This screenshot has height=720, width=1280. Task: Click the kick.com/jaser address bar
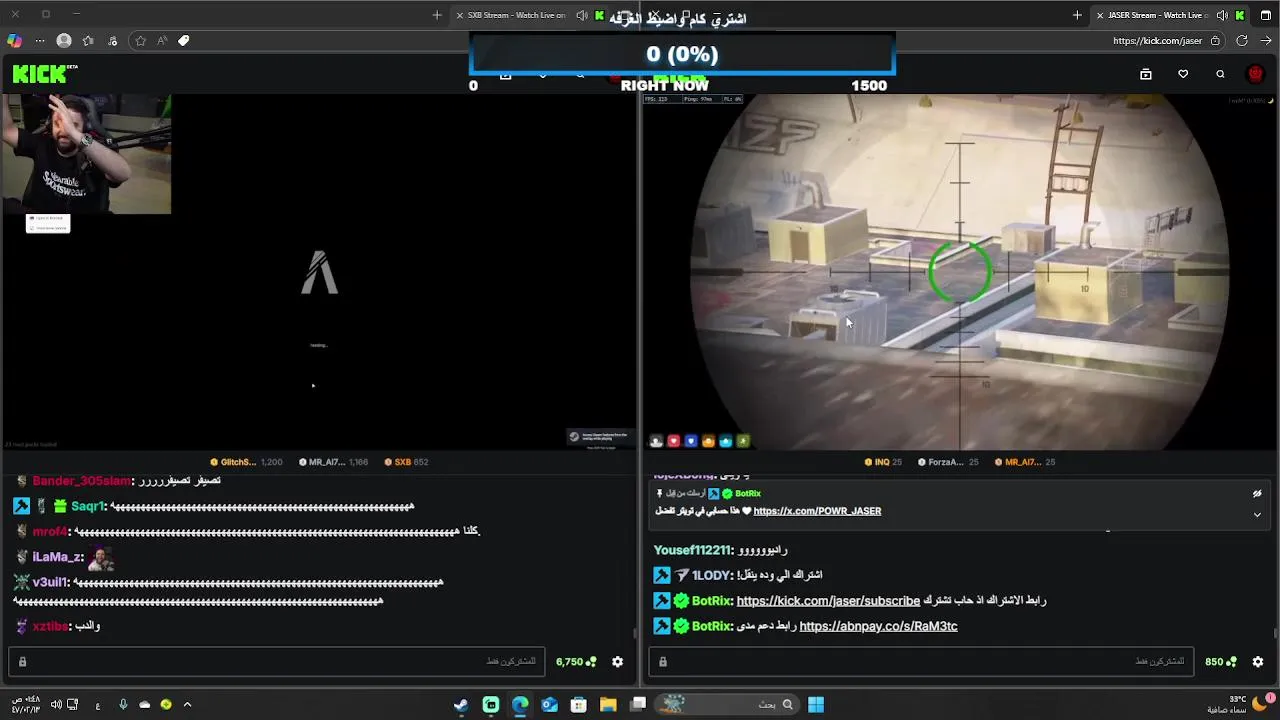(x=1156, y=41)
